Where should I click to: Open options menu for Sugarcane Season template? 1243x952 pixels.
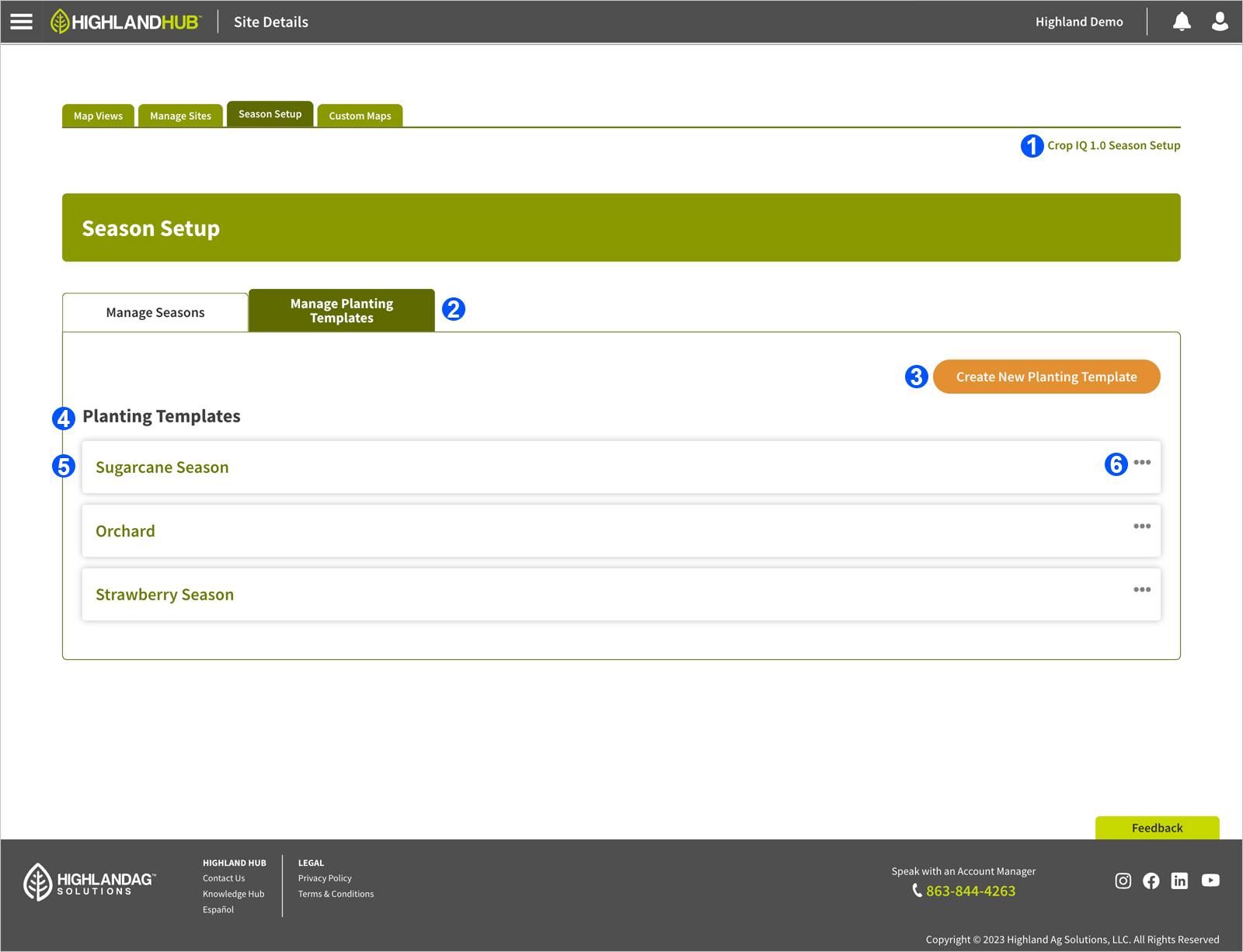coord(1142,462)
